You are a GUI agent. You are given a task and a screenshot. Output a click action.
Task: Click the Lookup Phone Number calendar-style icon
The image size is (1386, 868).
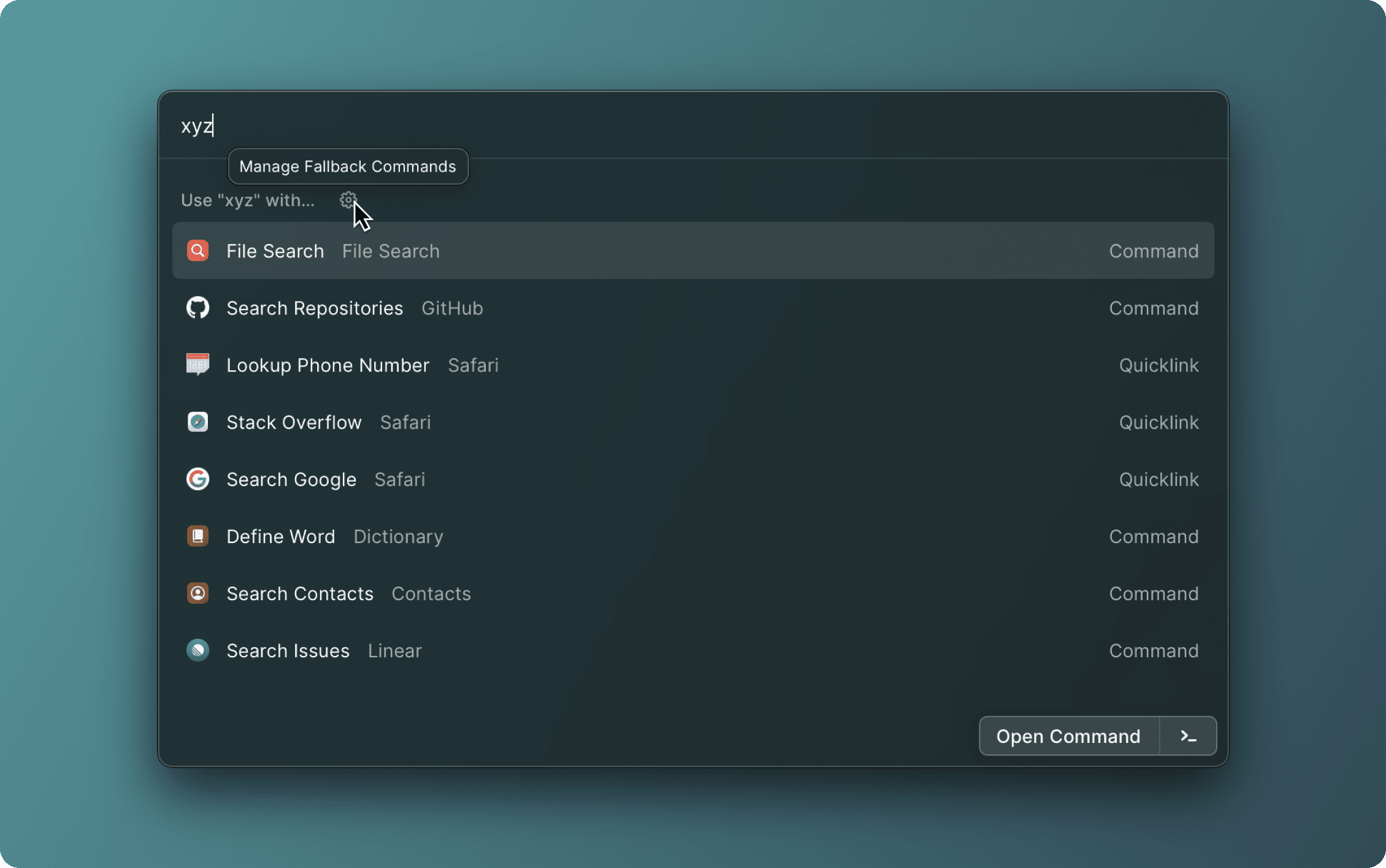click(197, 365)
